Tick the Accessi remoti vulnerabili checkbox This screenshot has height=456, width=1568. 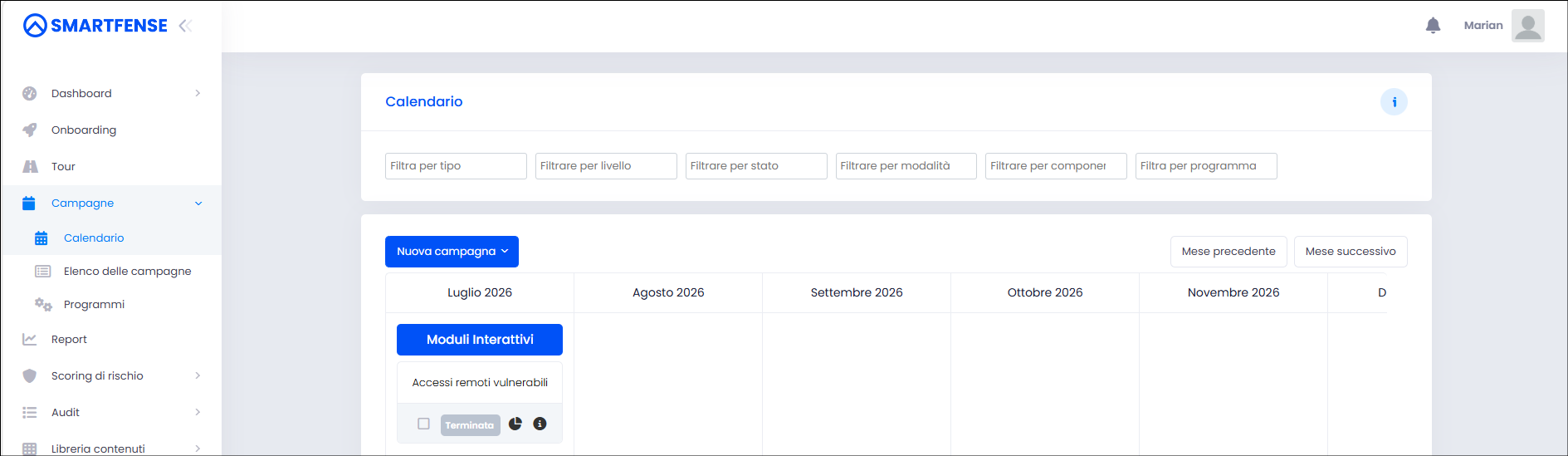click(x=423, y=424)
